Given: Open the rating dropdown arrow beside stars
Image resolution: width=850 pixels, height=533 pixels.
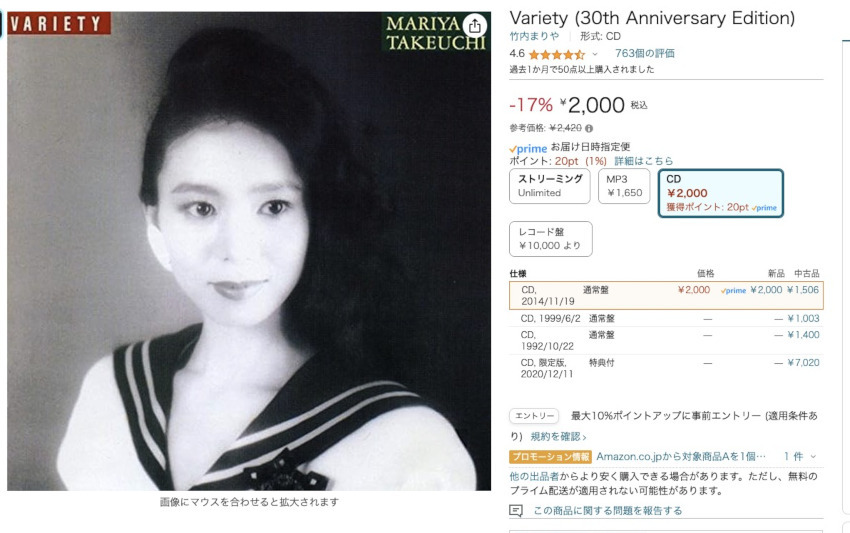Looking at the screenshot, I should pos(595,54).
